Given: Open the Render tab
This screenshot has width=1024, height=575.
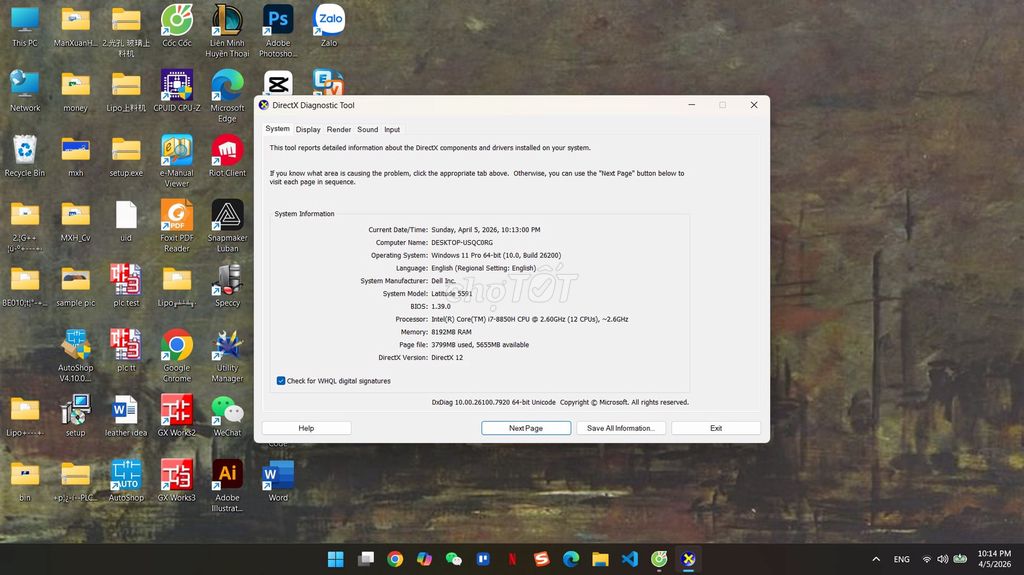Looking at the screenshot, I should [x=338, y=129].
